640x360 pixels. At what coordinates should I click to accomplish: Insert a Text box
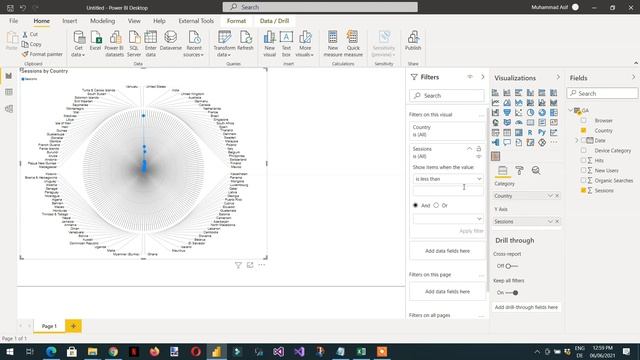click(x=286, y=44)
